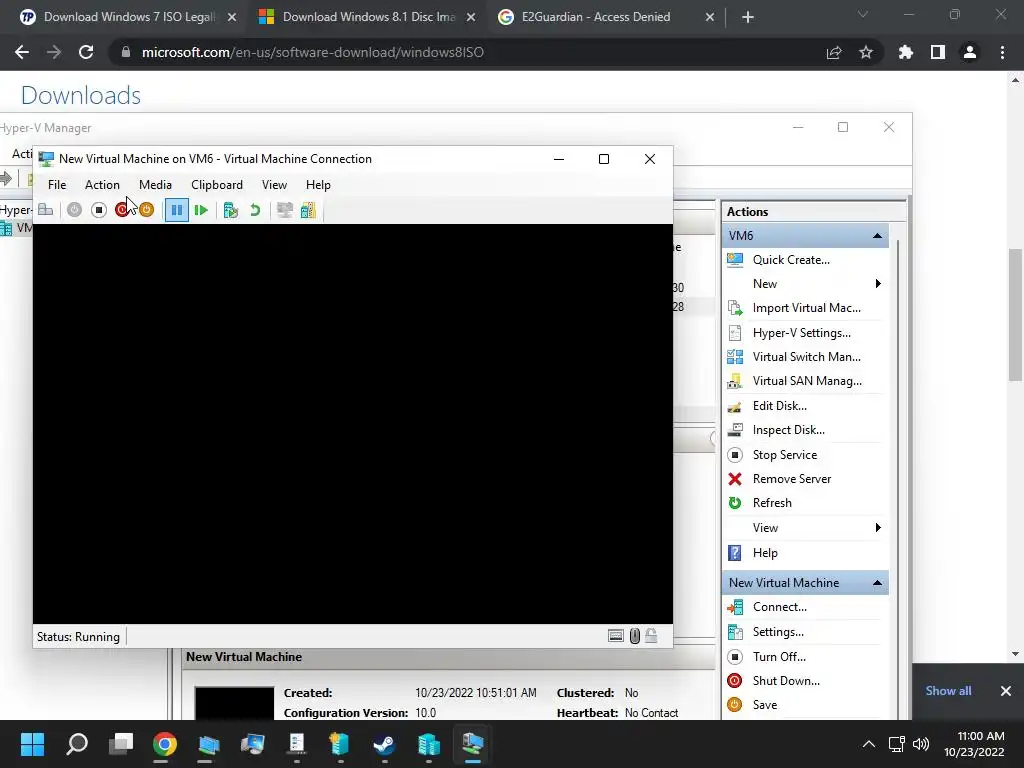This screenshot has height=768, width=1024.
Task: Save VM state with the orange power toolbar icon
Action: (146, 210)
